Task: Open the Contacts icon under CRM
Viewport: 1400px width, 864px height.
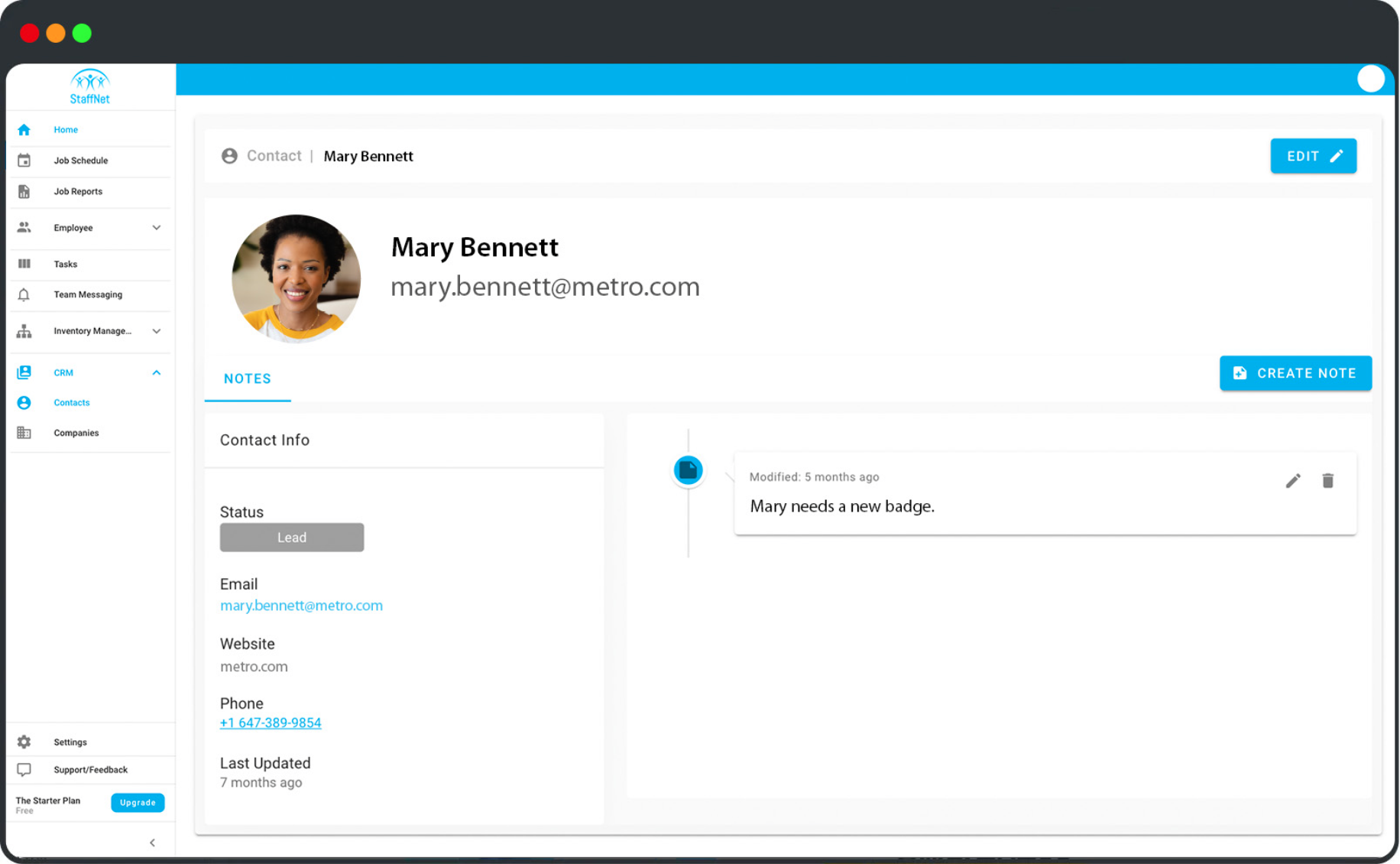Action: point(24,402)
